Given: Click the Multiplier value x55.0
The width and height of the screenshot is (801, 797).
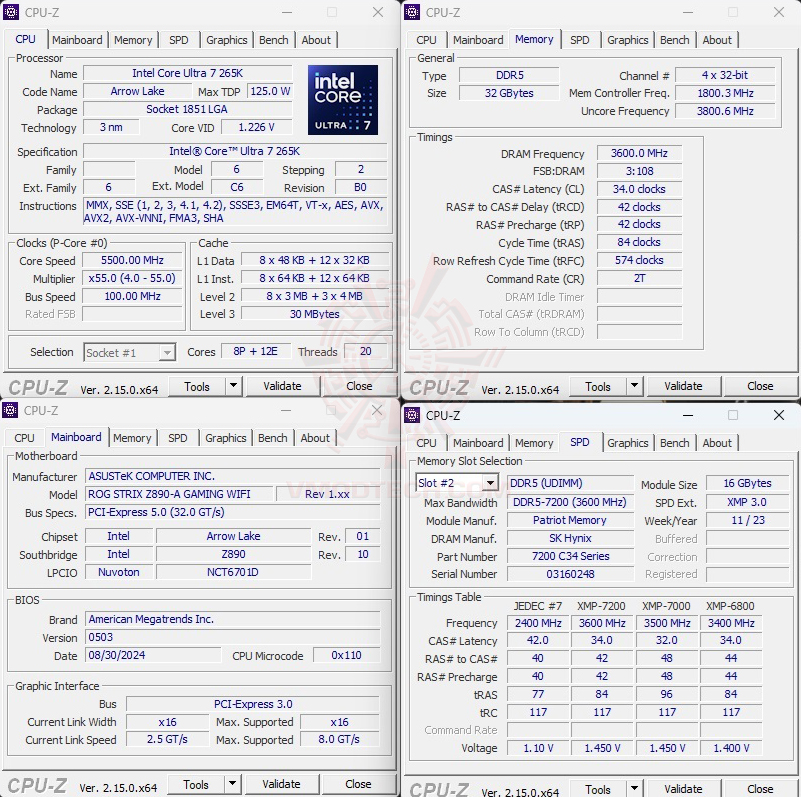Looking at the screenshot, I should 132,278.
